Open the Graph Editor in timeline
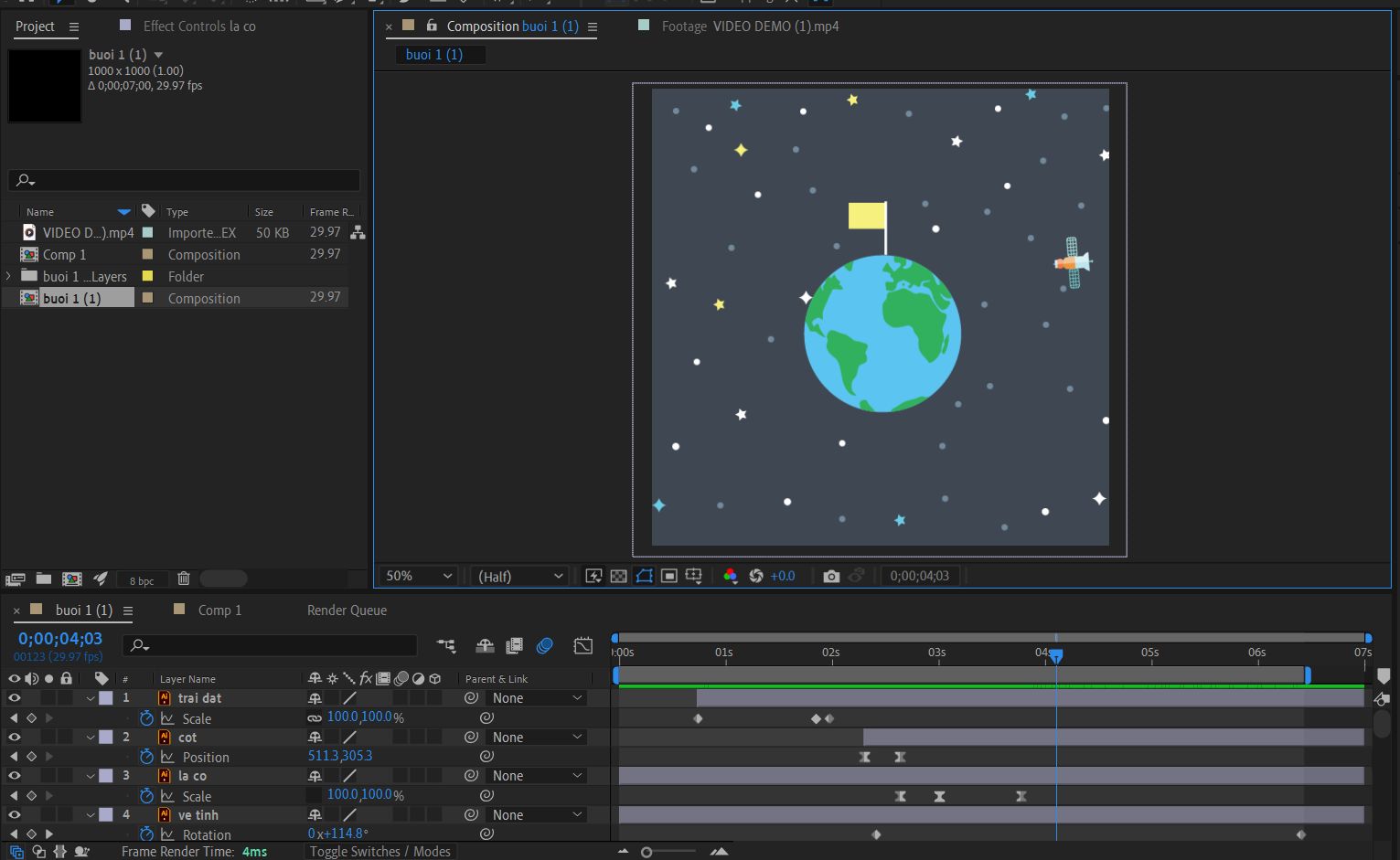 (582, 646)
